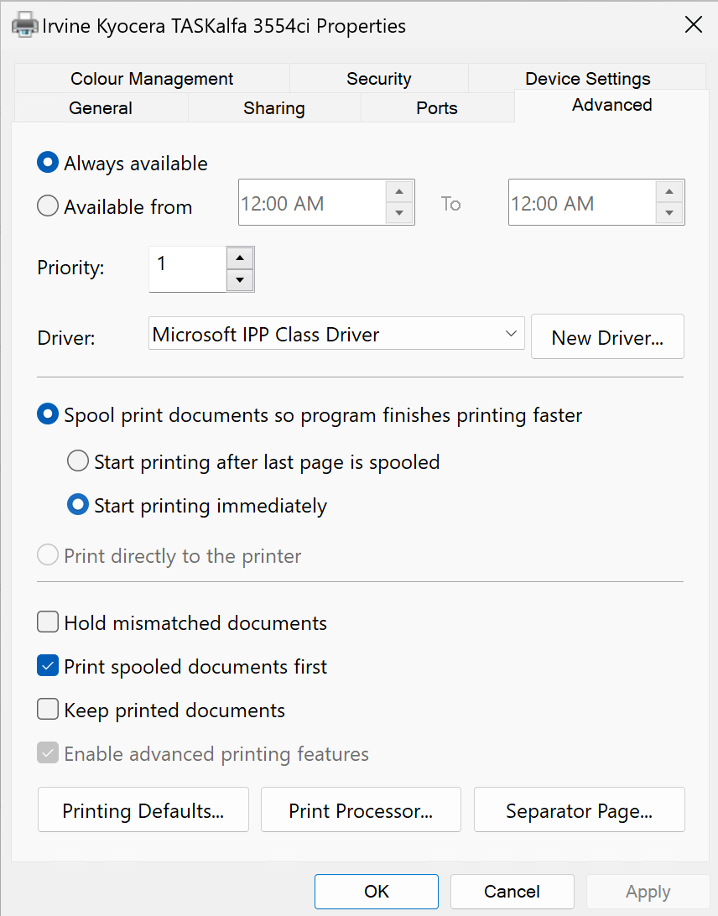Choose the Available from radio button
The height and width of the screenshot is (916, 718).
click(x=47, y=206)
